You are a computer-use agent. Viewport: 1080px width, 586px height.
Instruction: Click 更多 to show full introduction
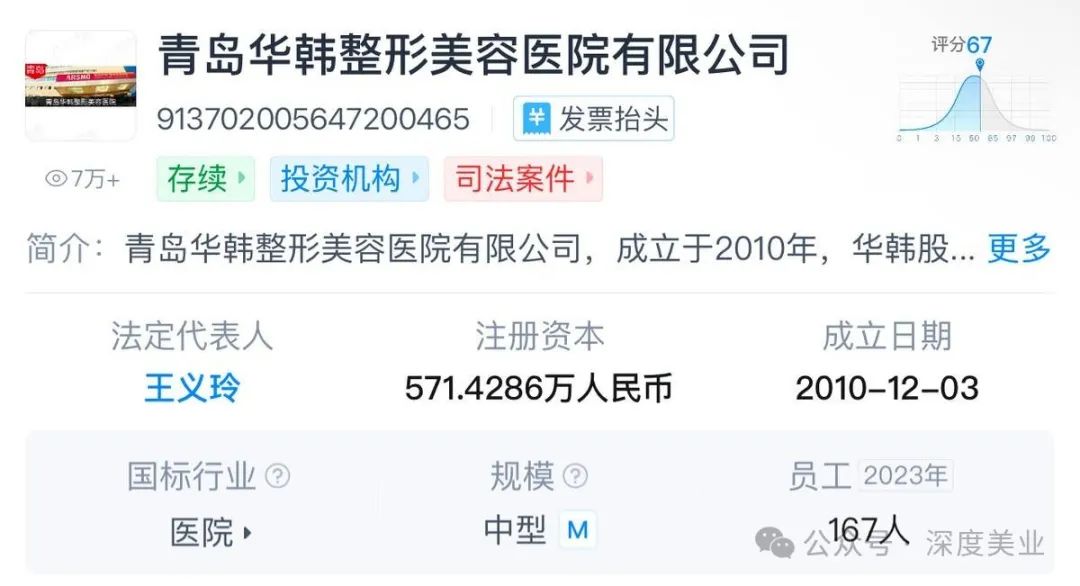coord(1019,248)
